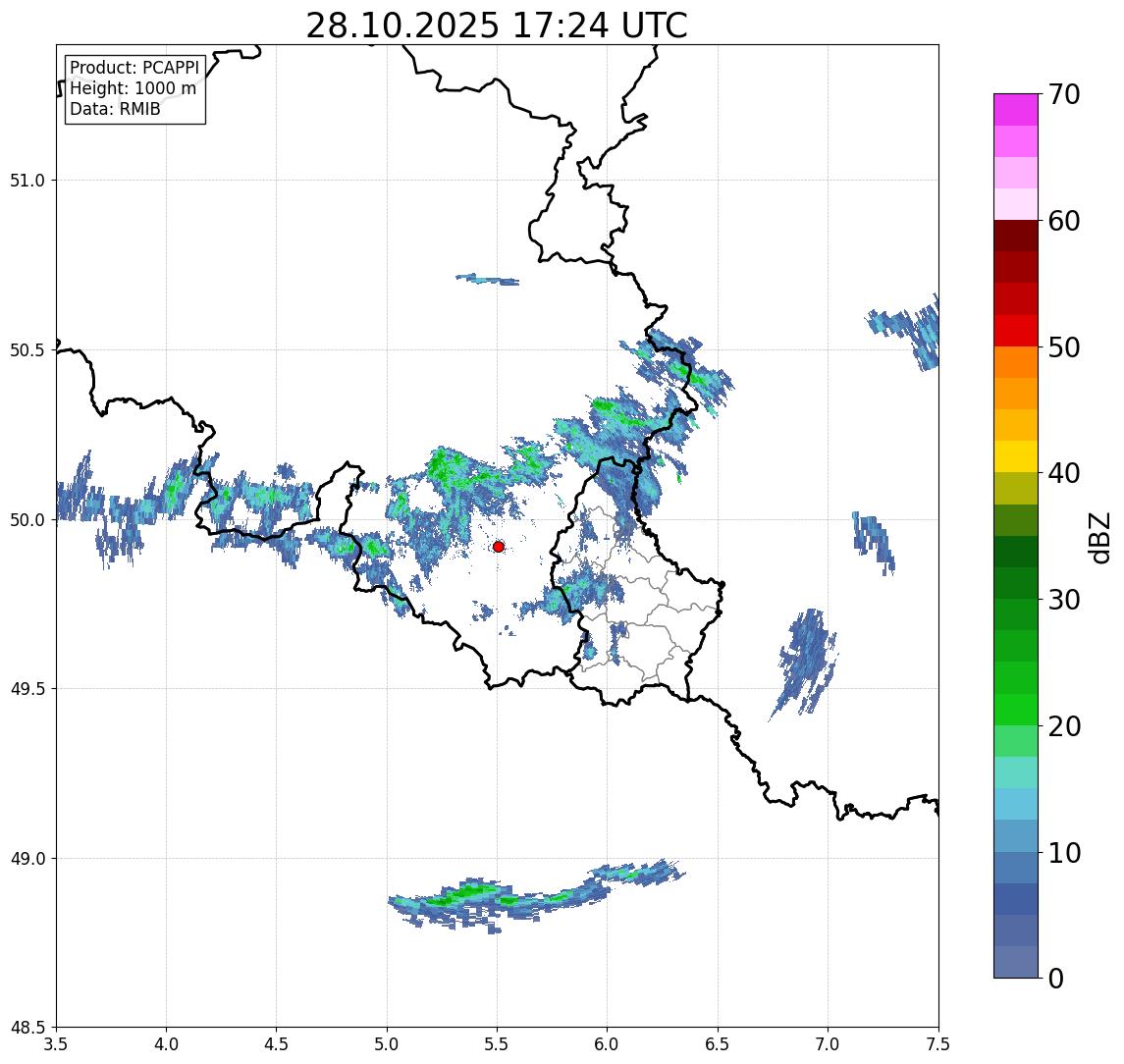Click the 50 label on colorbar
Screen dimensions: 1124x1064
pos(1064,347)
